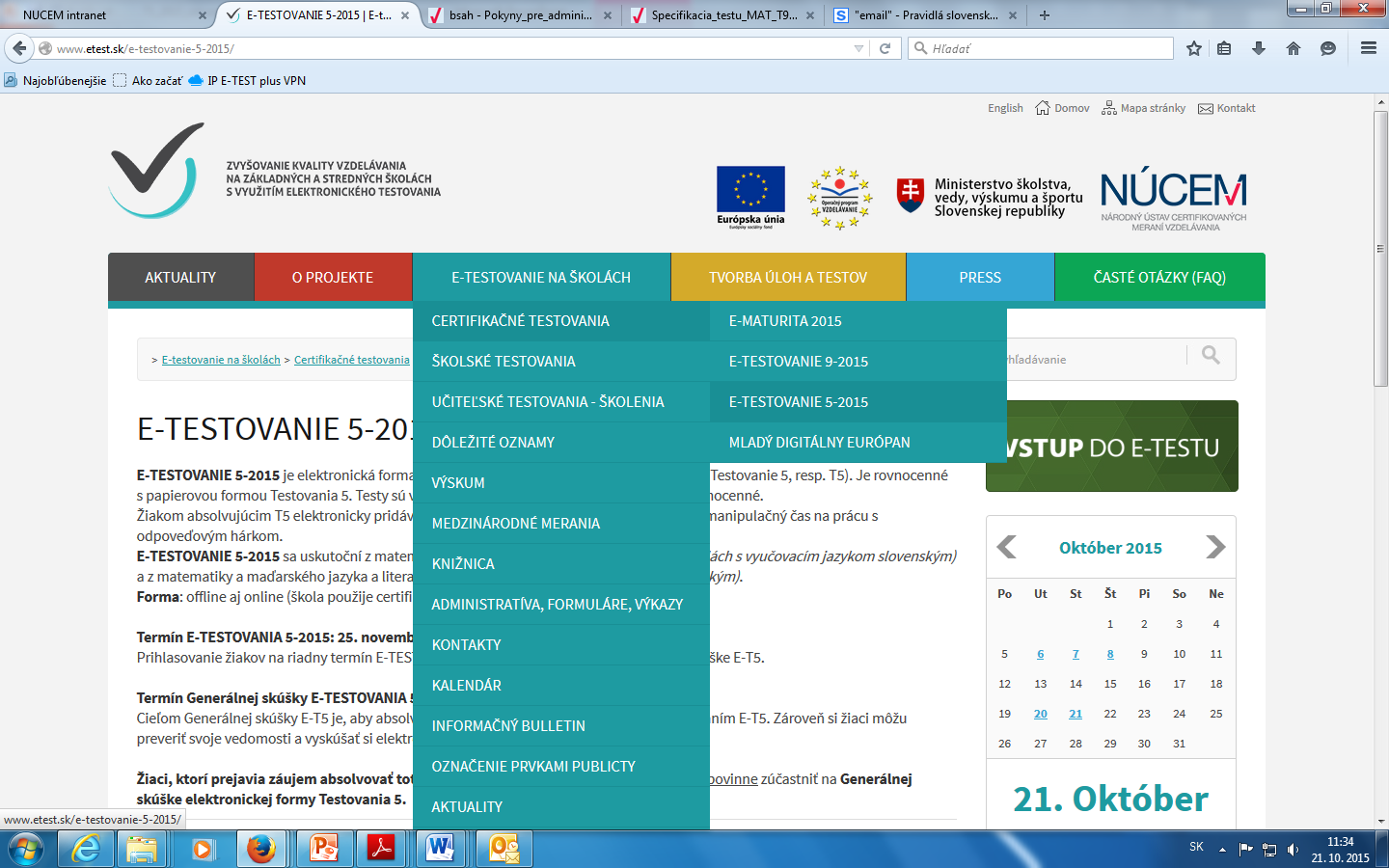Go back with the browser back arrow
1389x868 pixels.
[19, 48]
